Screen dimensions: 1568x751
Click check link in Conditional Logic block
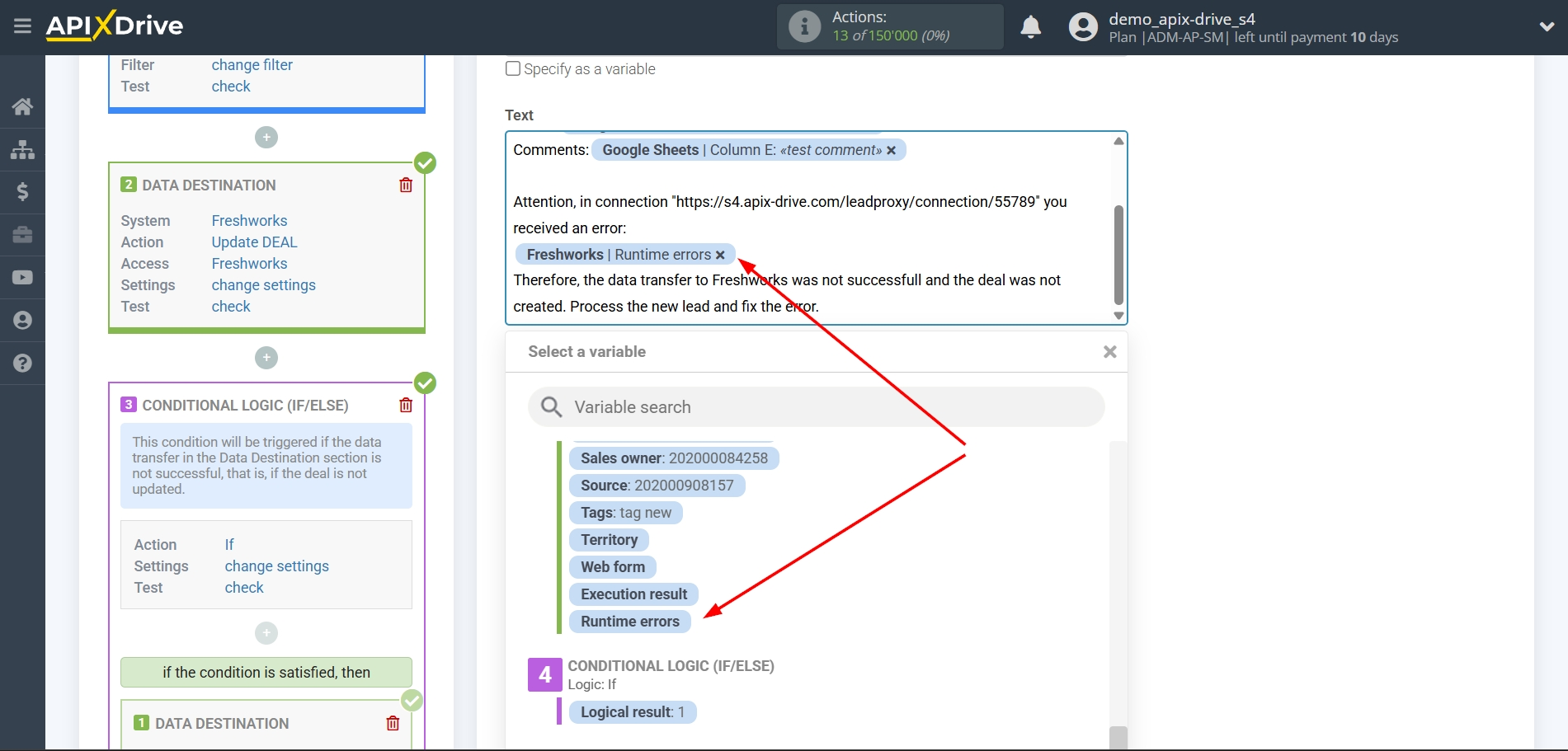tap(244, 587)
